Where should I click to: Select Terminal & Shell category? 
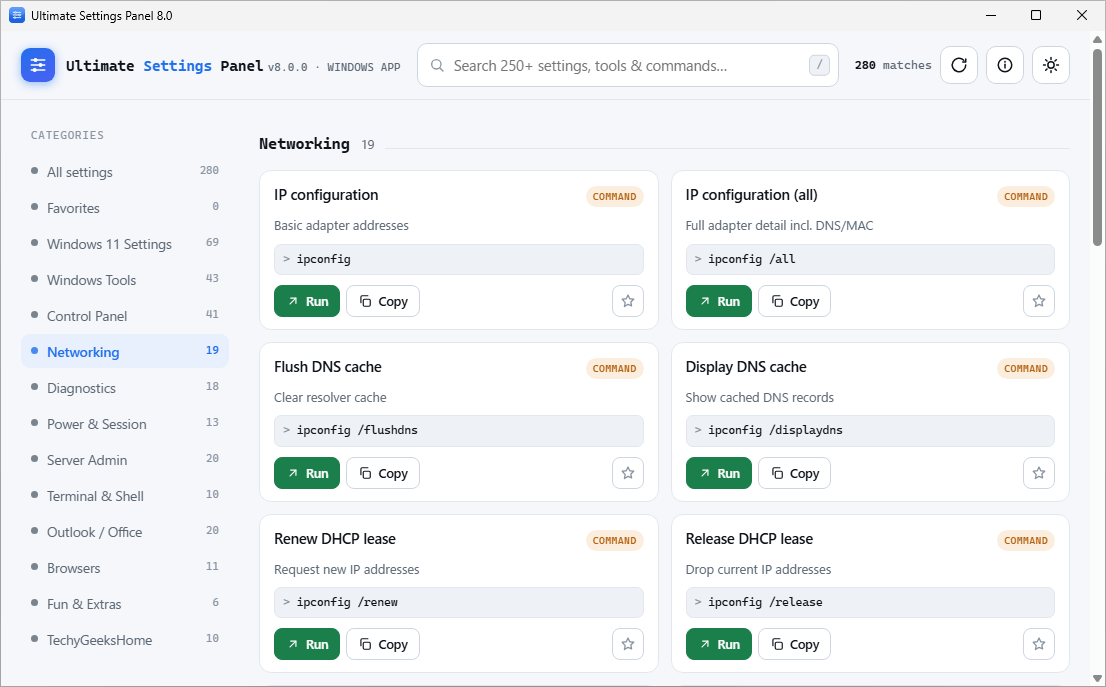[x=125, y=495]
